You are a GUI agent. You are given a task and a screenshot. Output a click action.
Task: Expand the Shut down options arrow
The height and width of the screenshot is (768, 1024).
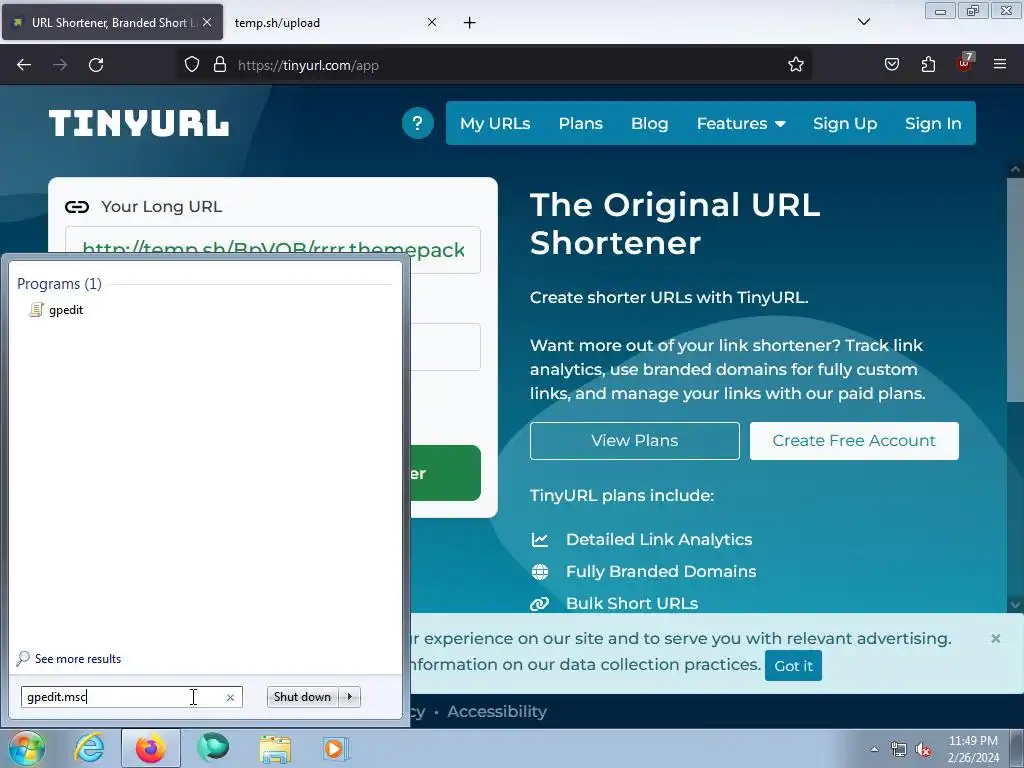(x=350, y=697)
